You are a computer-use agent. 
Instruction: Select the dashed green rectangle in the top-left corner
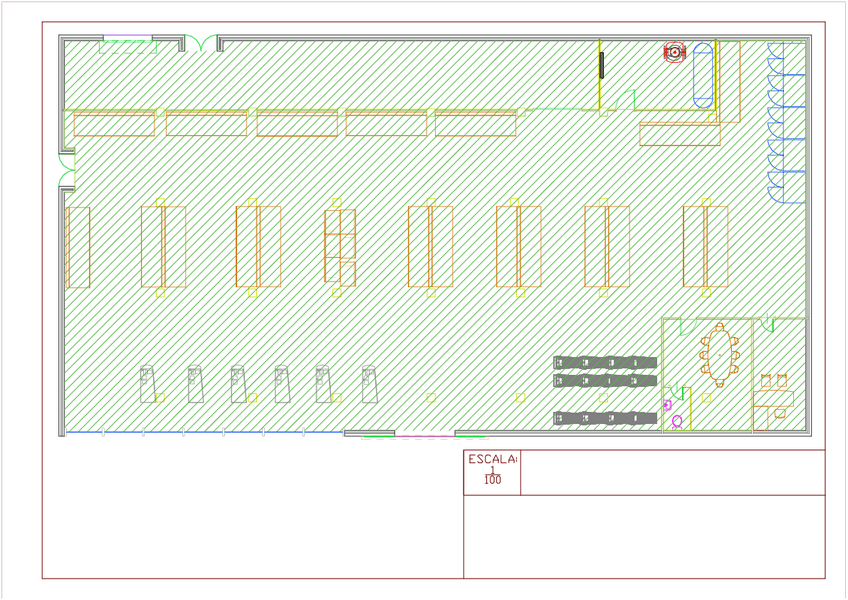(126, 48)
